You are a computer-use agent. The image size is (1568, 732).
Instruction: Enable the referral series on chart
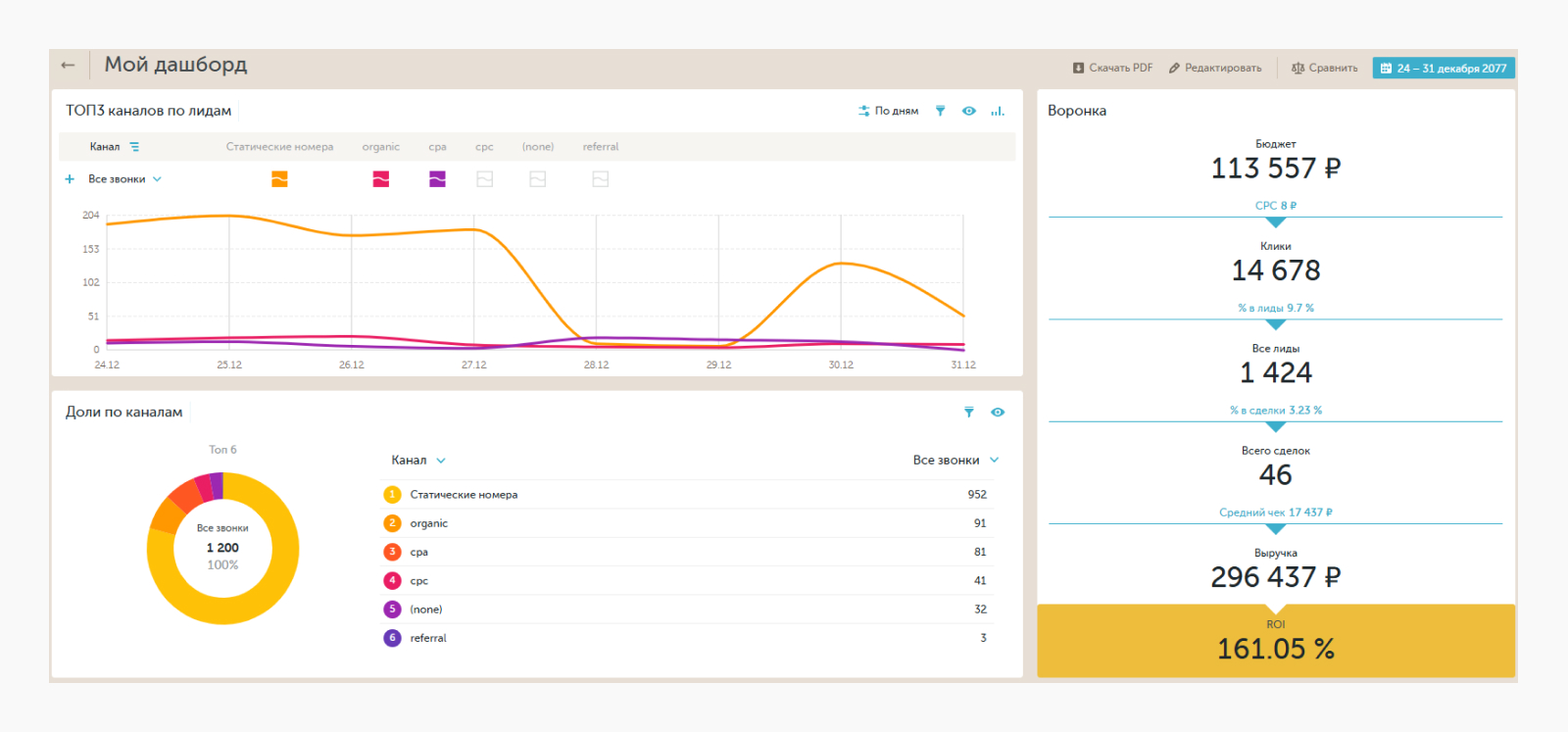[x=600, y=179]
